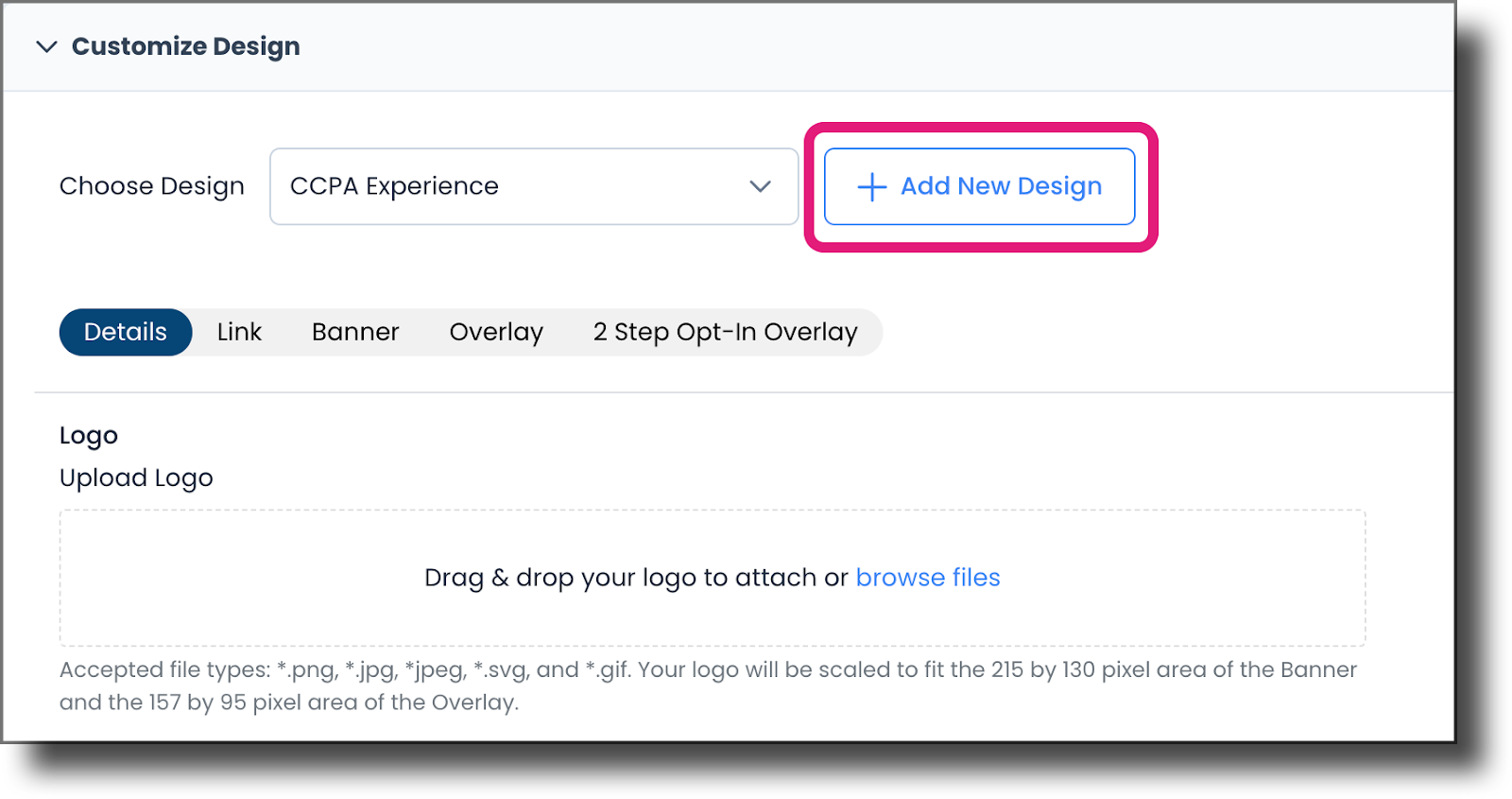The width and height of the screenshot is (1512, 799).
Task: Click the browse files link
Action: [x=928, y=577]
